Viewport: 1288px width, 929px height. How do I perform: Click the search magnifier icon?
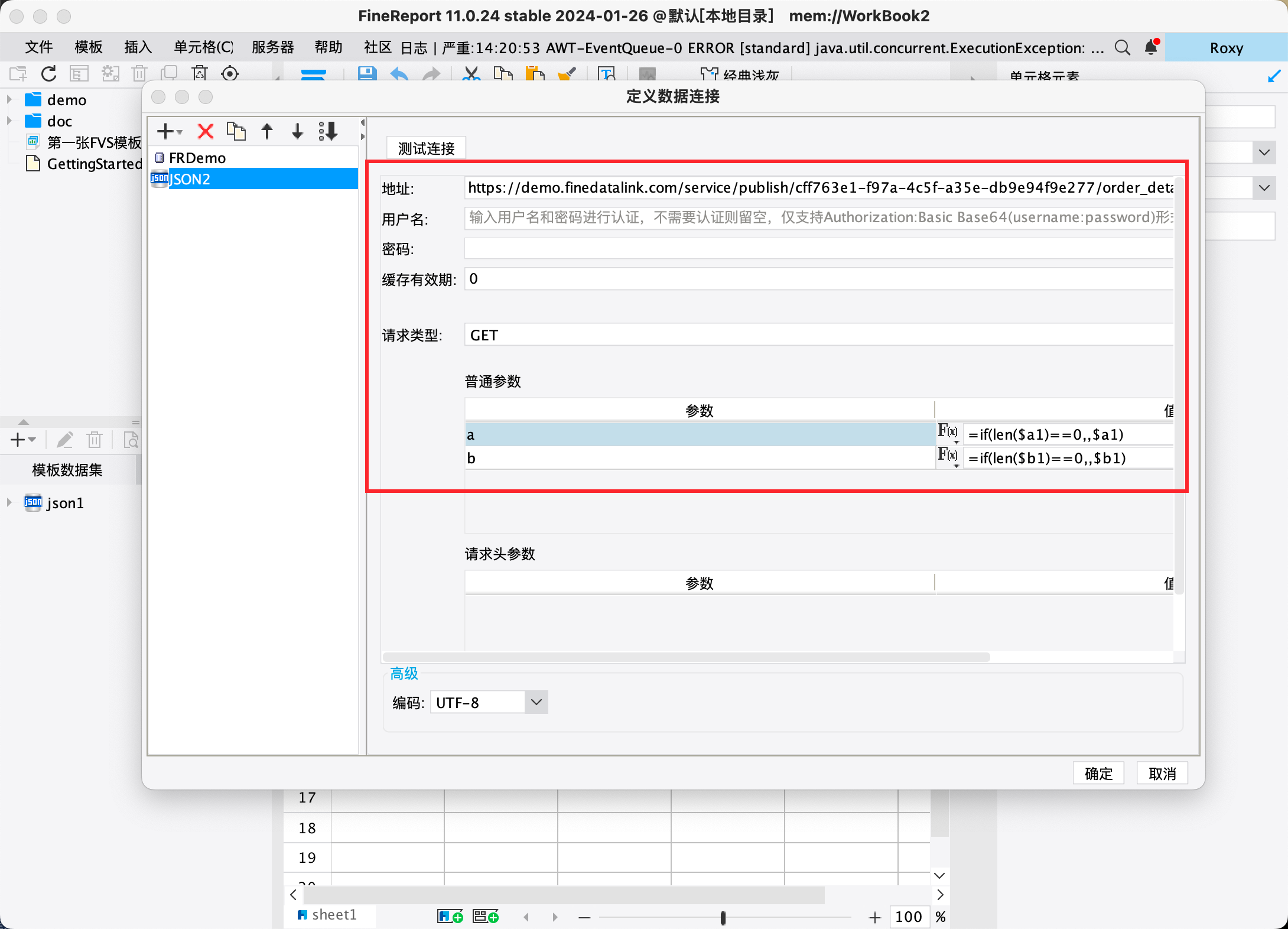[x=1122, y=47]
